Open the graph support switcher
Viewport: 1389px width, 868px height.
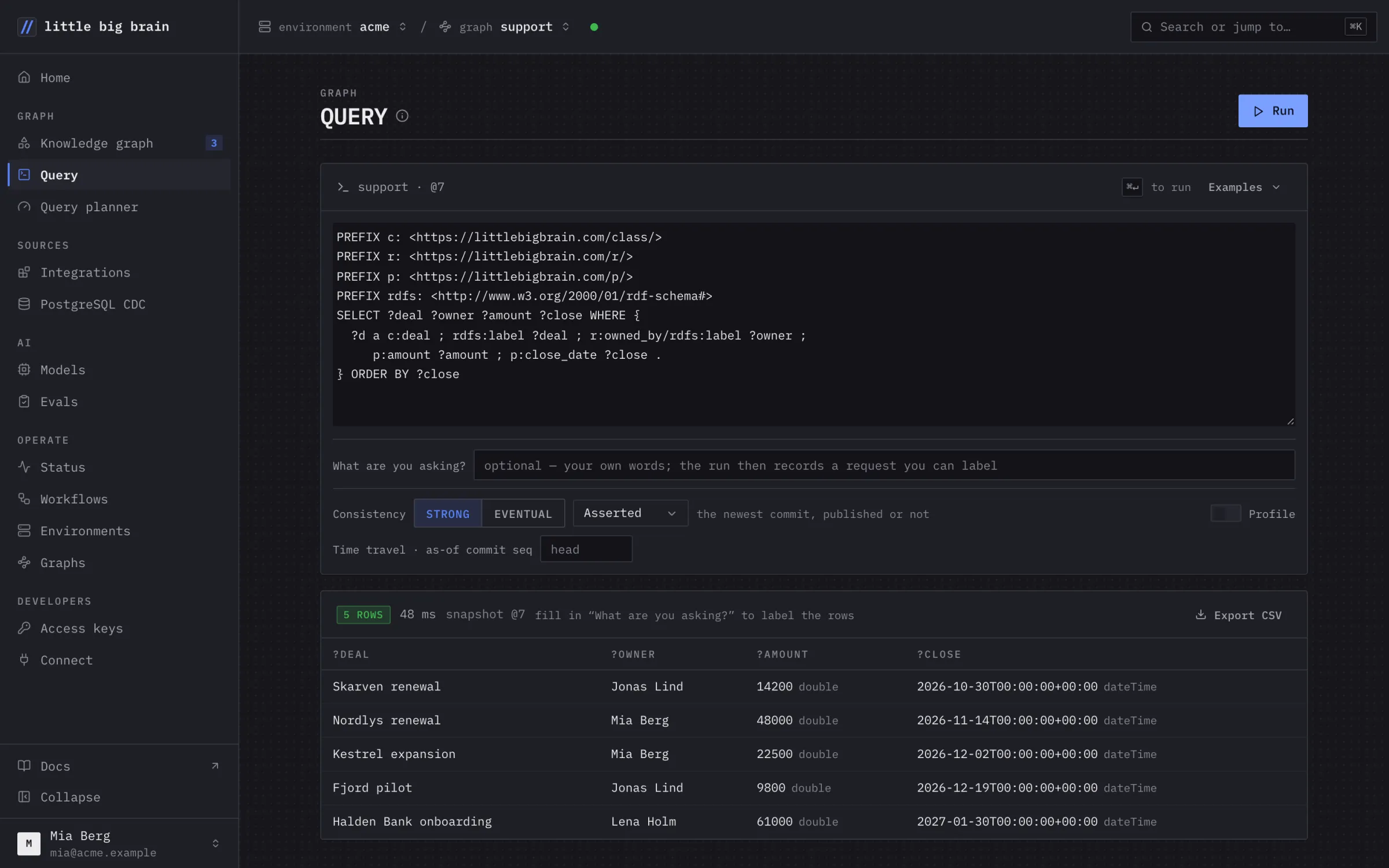(505, 27)
